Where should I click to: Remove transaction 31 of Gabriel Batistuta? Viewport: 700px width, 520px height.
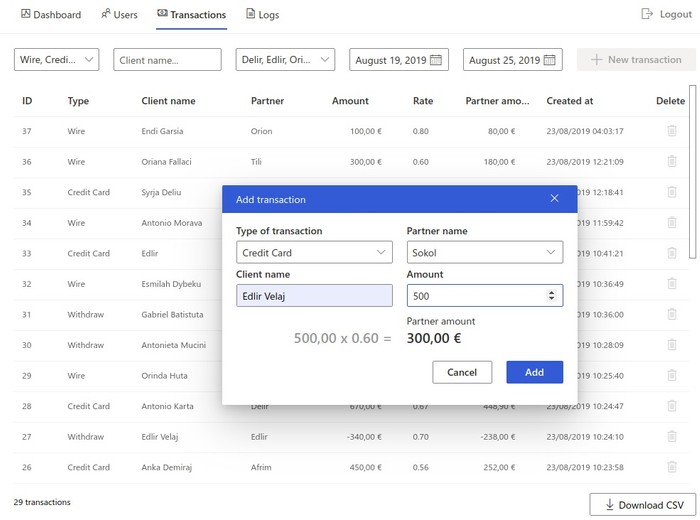coord(672,315)
